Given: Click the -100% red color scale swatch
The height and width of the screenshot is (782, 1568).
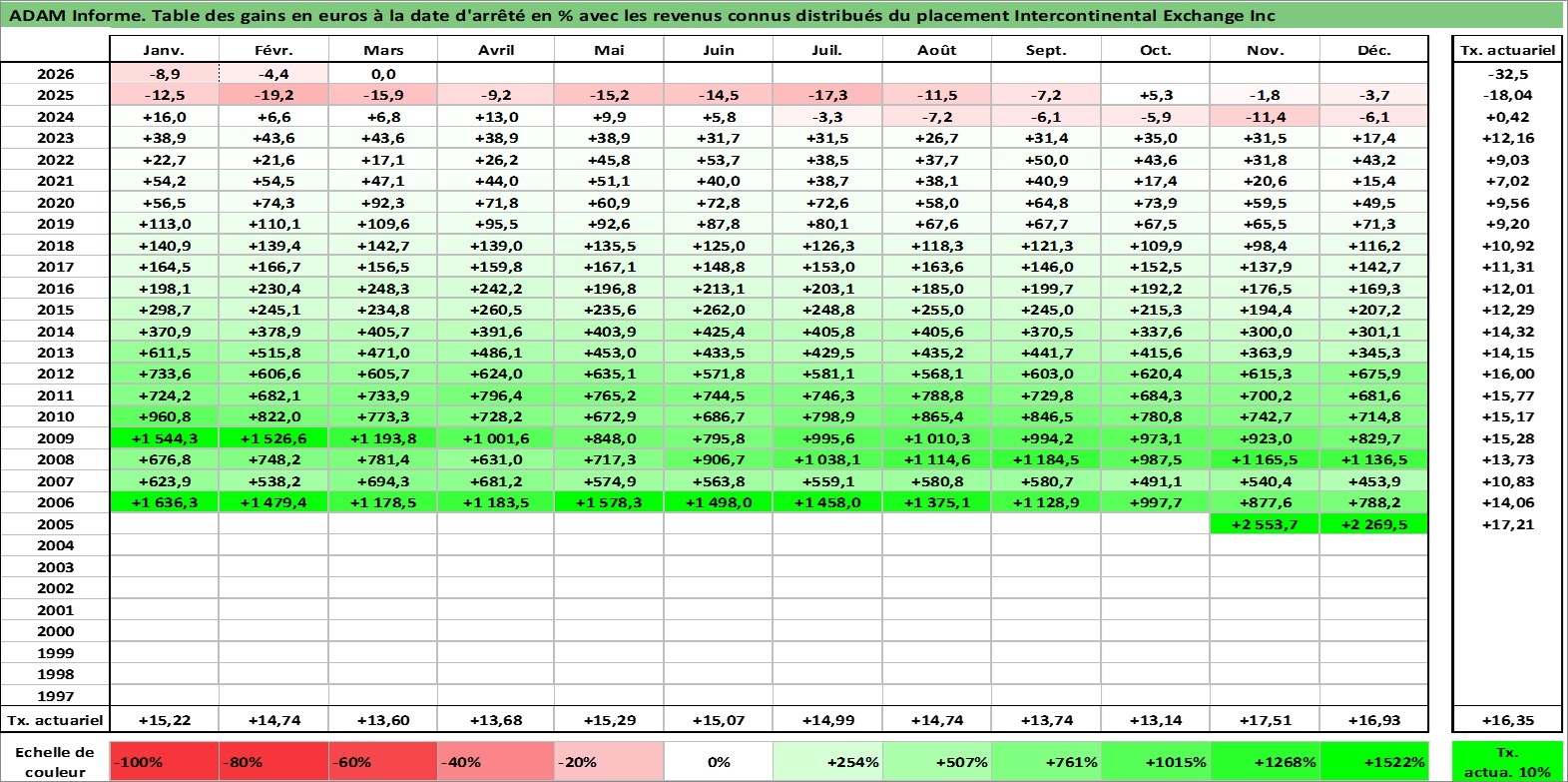Looking at the screenshot, I should (165, 762).
